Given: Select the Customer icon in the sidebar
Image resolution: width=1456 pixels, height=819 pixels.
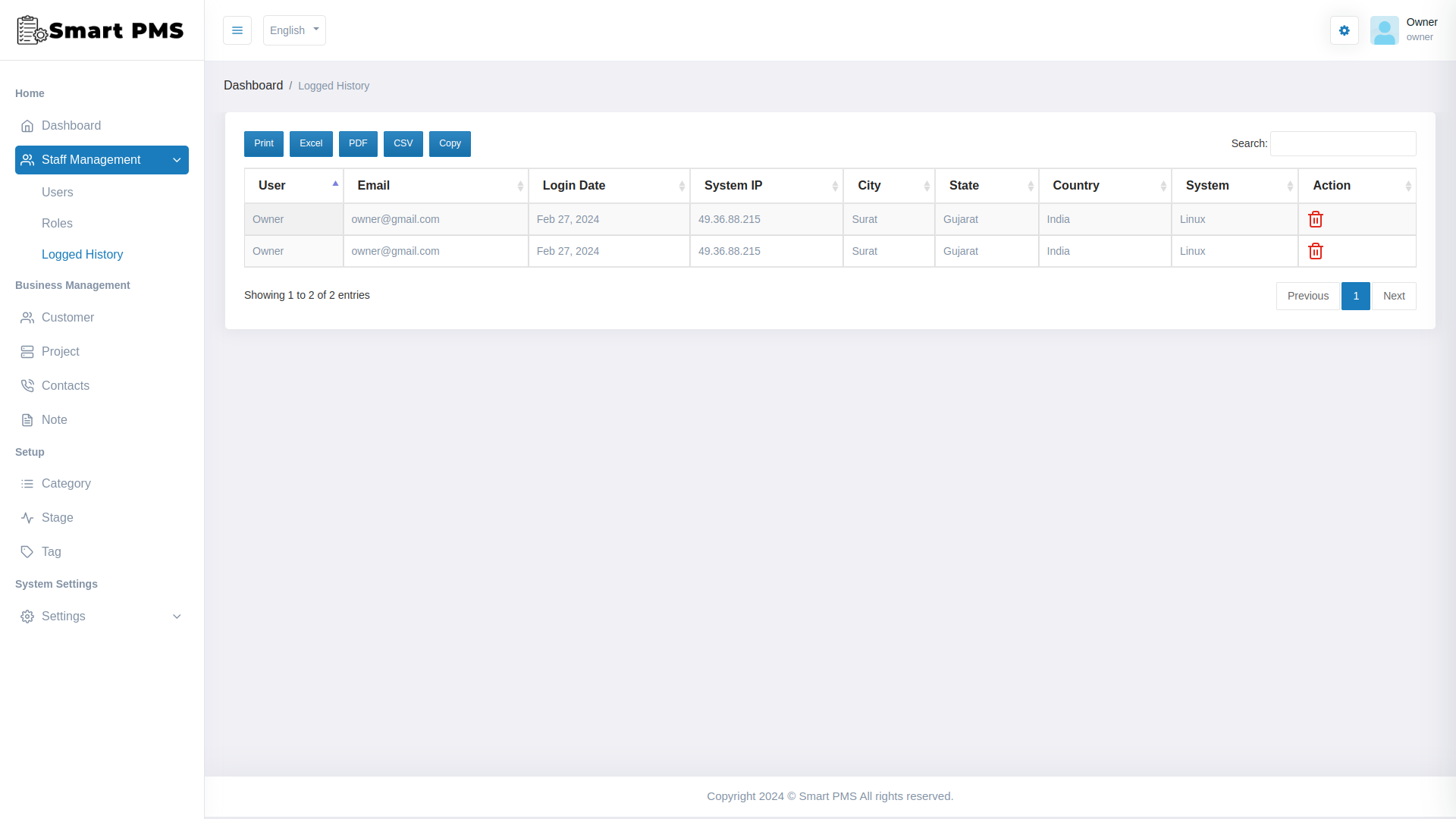Looking at the screenshot, I should (x=27, y=317).
